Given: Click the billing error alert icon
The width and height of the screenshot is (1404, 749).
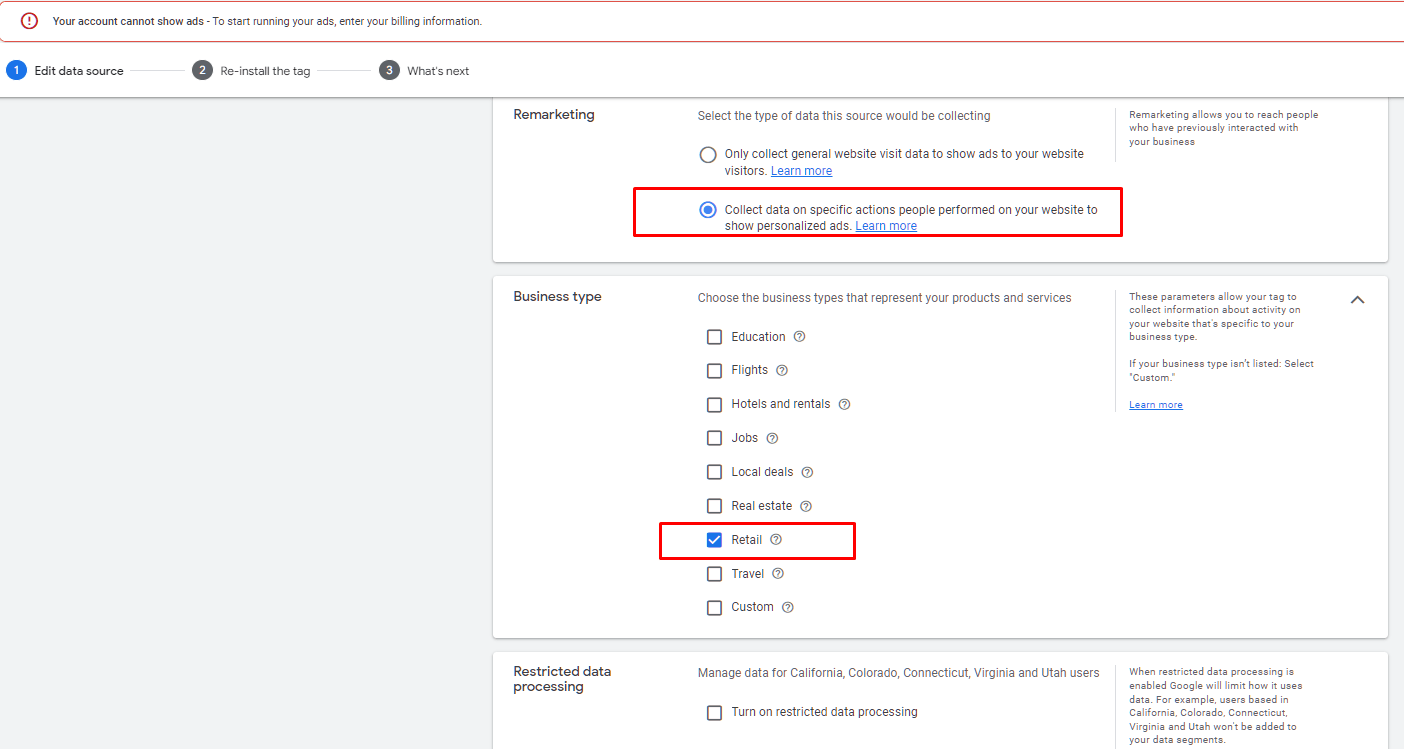Looking at the screenshot, I should (29, 21).
